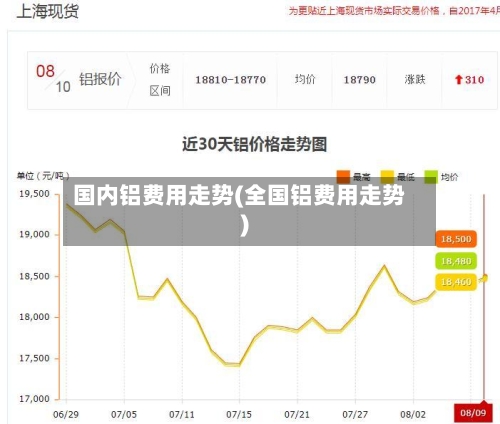Click the red 08/09 date marker

[473, 413]
